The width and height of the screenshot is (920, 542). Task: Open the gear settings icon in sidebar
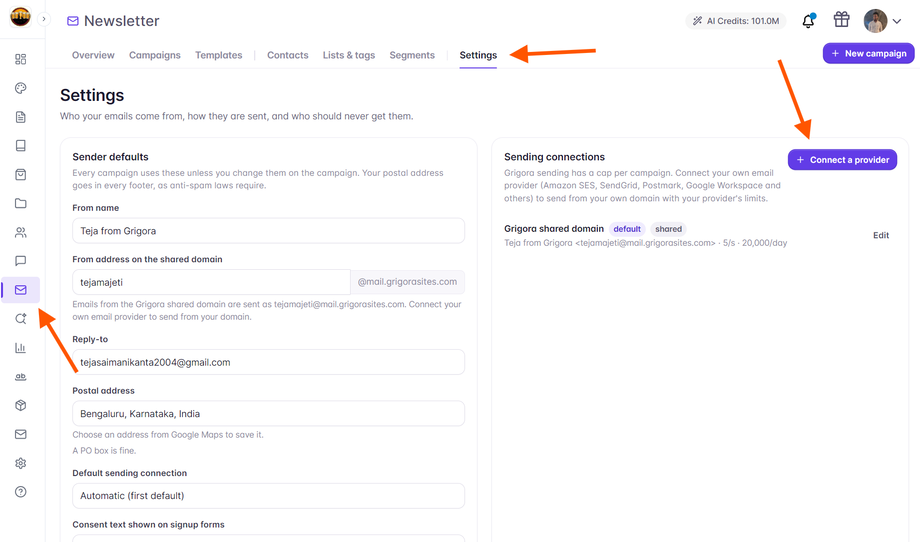coord(21,463)
